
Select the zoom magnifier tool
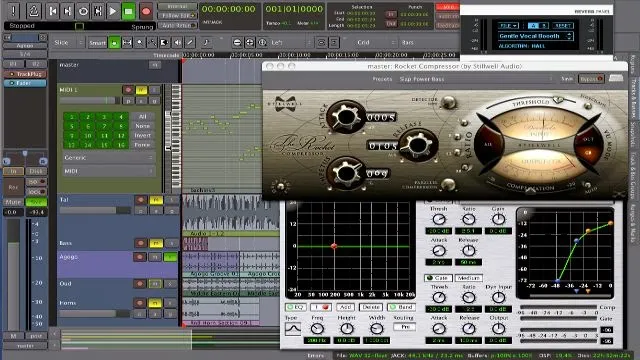point(140,42)
